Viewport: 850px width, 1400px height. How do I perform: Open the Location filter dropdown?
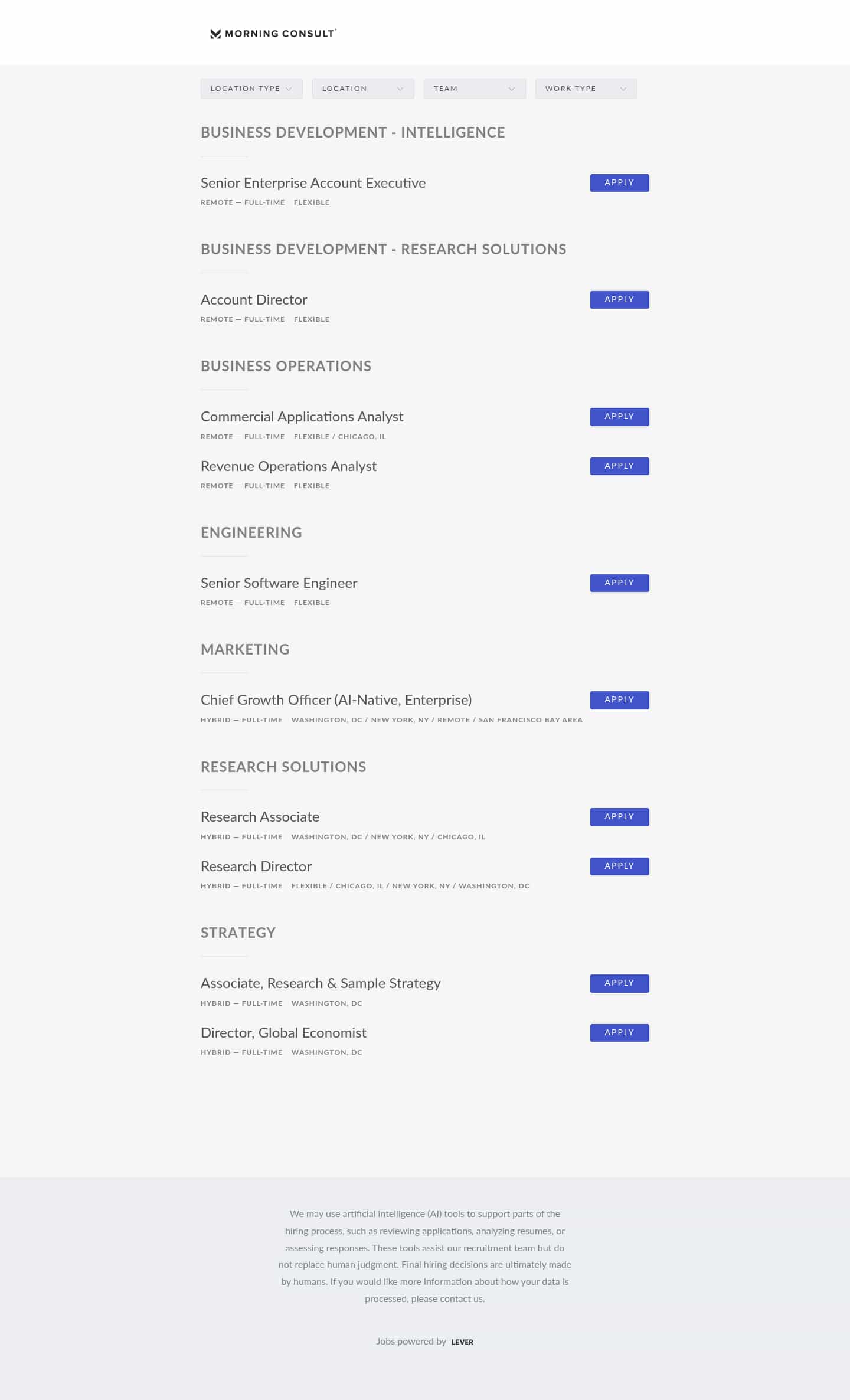coord(362,89)
